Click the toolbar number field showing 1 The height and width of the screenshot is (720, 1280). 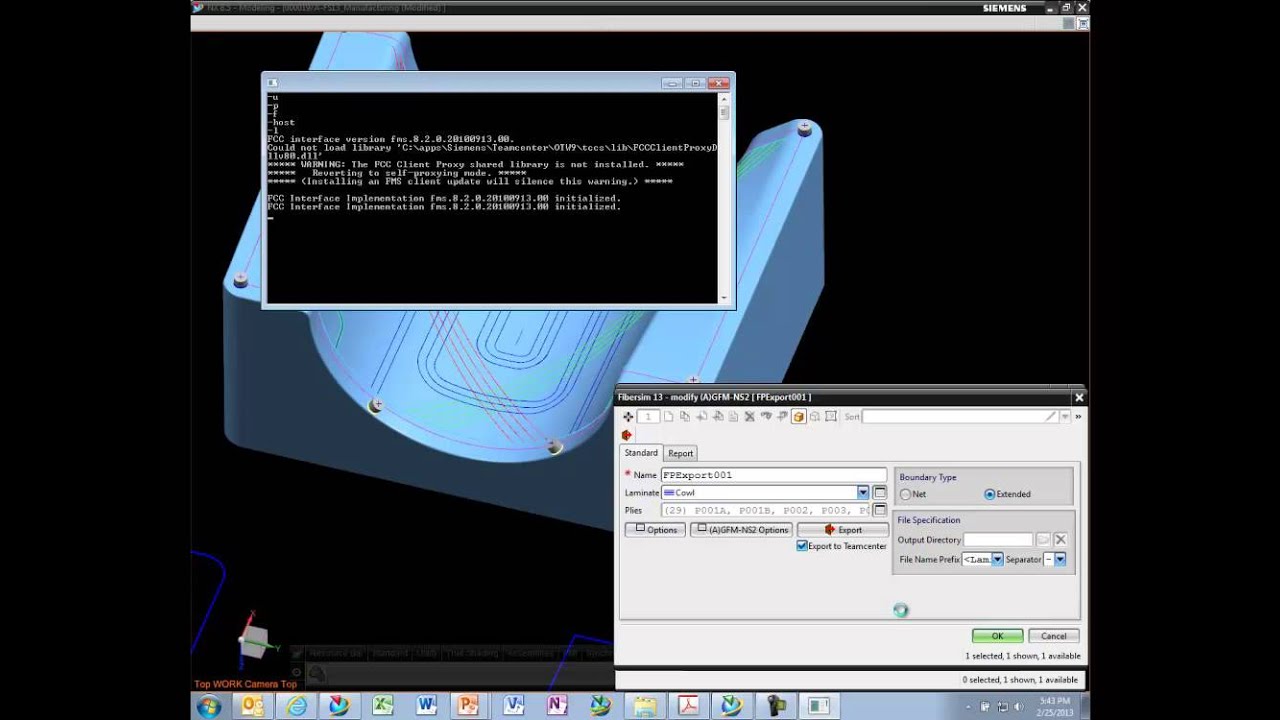click(x=648, y=417)
